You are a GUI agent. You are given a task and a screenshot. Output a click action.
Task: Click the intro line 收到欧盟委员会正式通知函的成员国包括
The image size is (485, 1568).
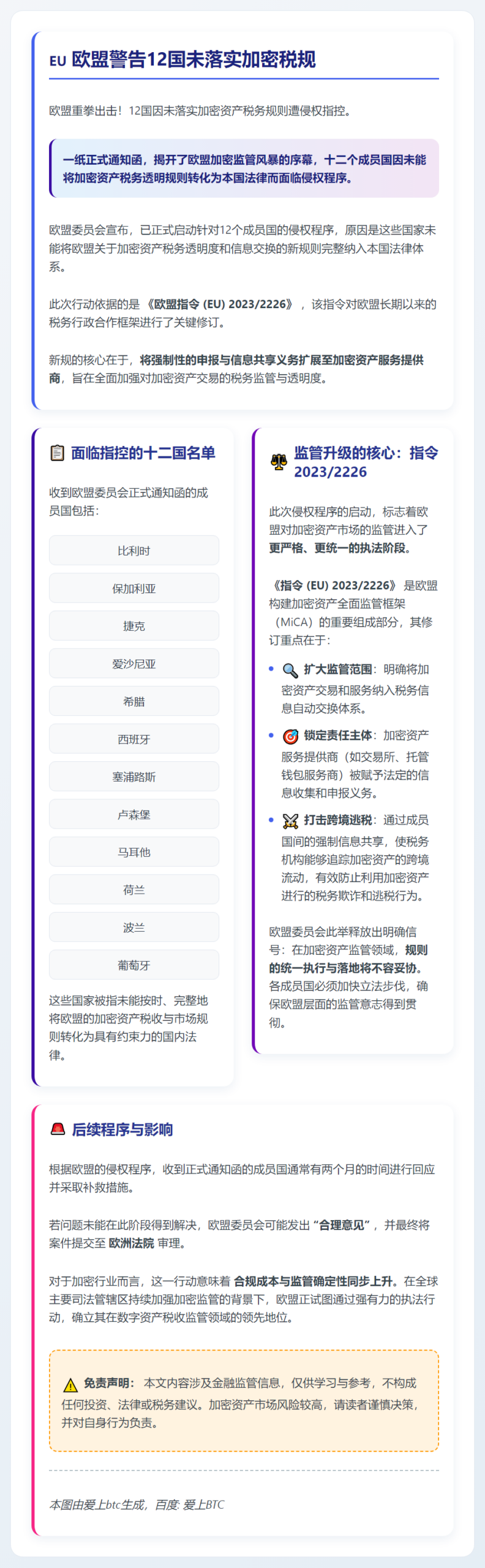tap(129, 502)
